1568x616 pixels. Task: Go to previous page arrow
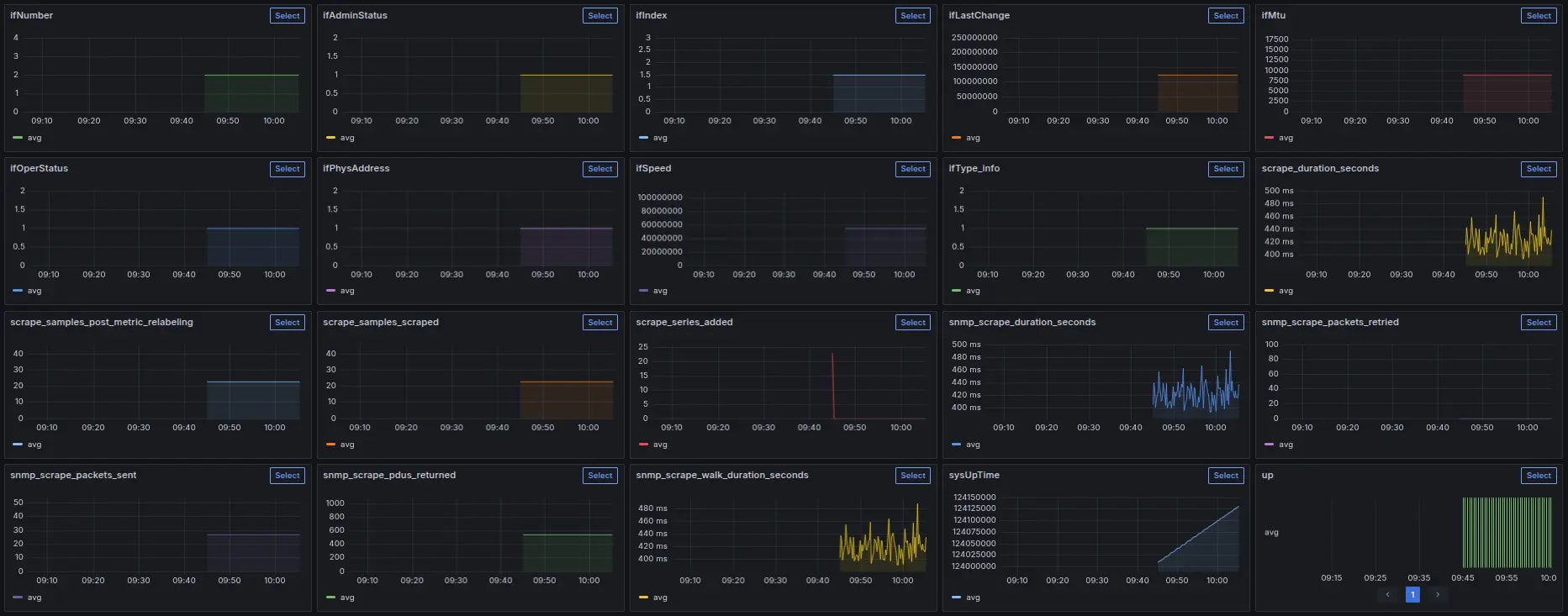(x=1388, y=595)
